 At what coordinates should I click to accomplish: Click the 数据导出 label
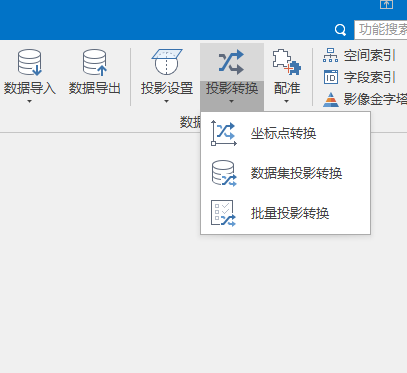pyautogui.click(x=95, y=88)
